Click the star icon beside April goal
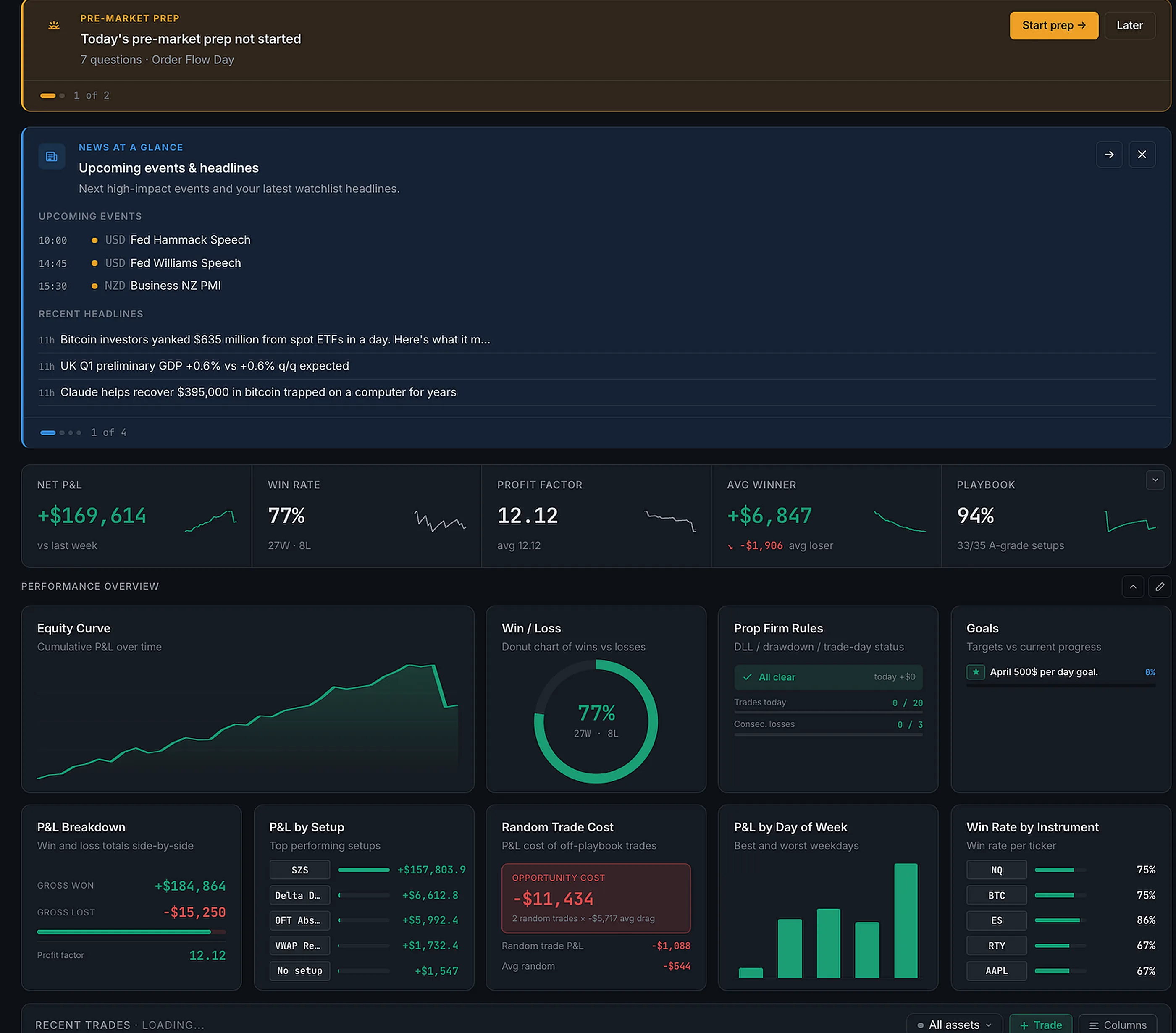The height and width of the screenshot is (1033, 1176). click(x=975, y=672)
